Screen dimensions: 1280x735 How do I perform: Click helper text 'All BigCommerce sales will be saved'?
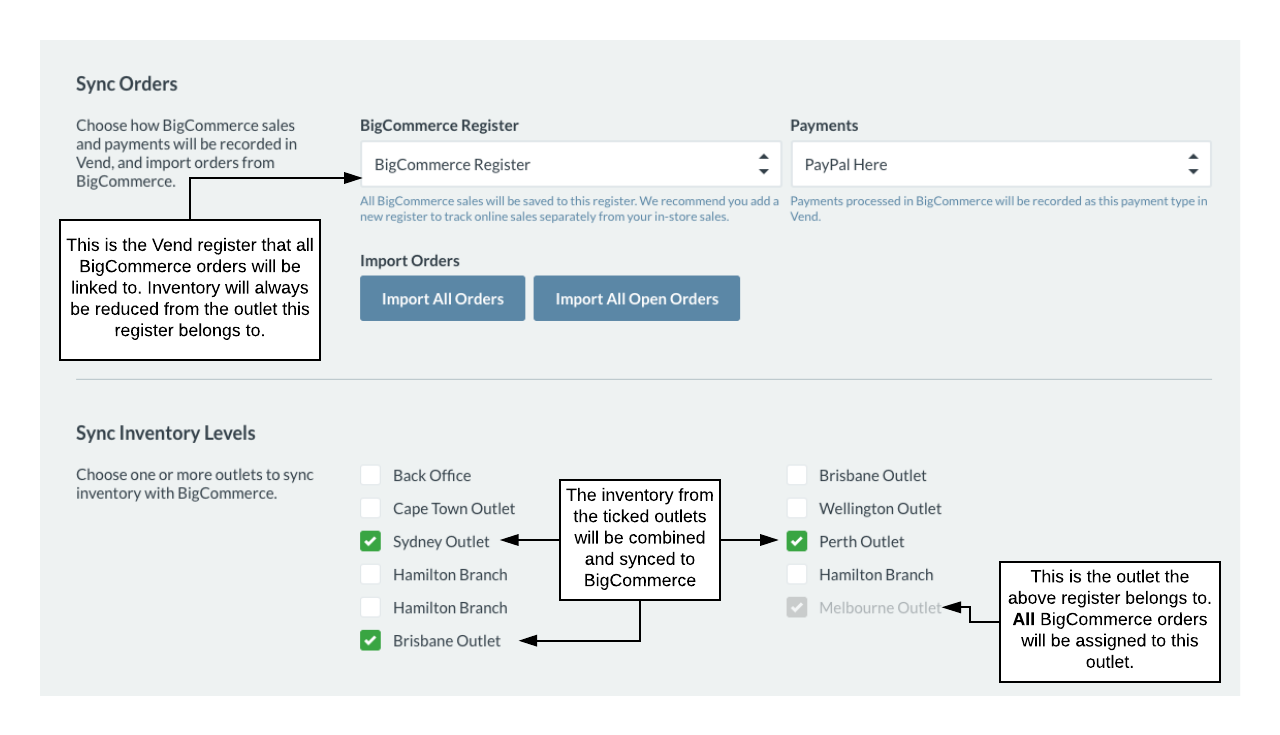(x=569, y=208)
